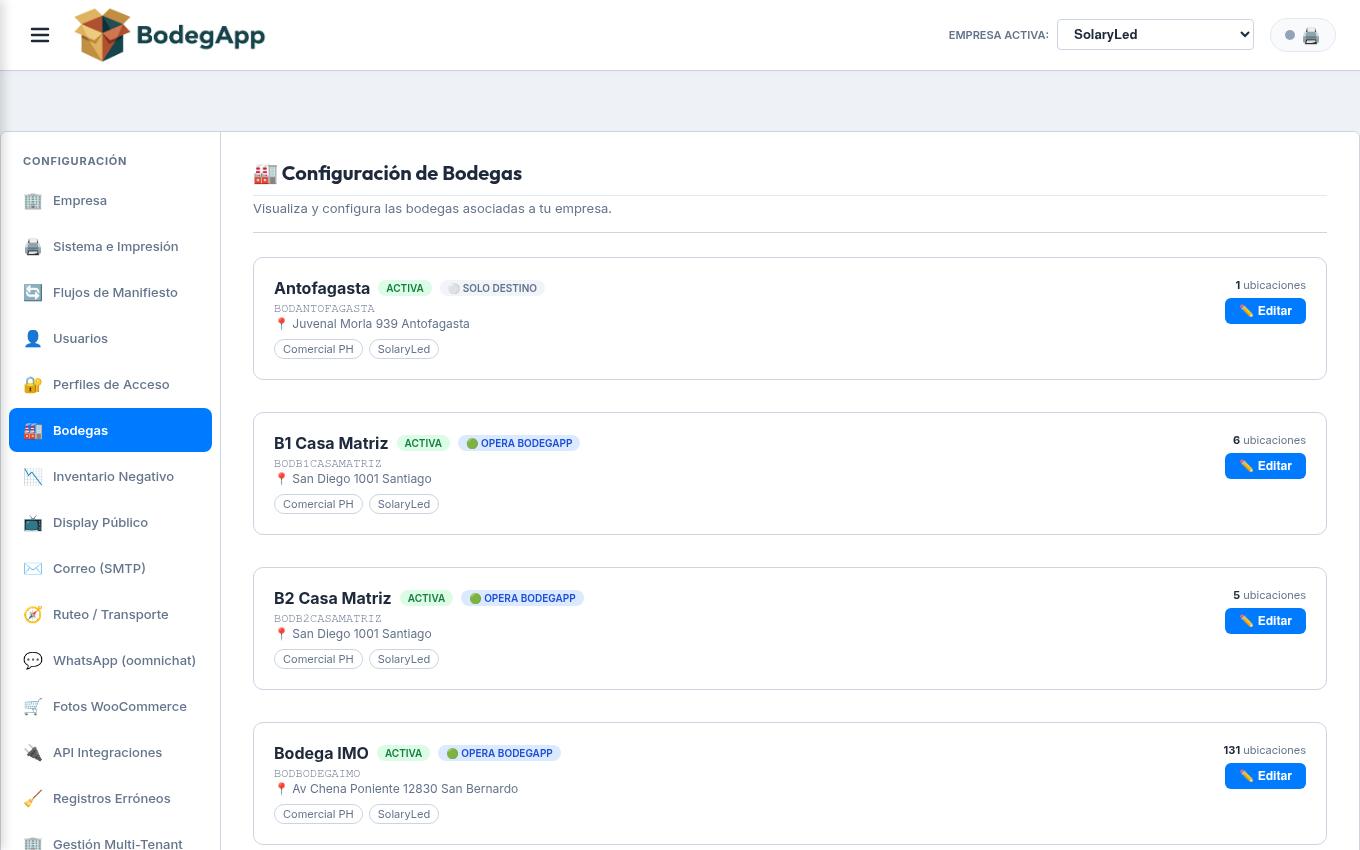1360x850 pixels.
Task: Click the BODB2CASAMATRIZ code text
Action: point(328,619)
